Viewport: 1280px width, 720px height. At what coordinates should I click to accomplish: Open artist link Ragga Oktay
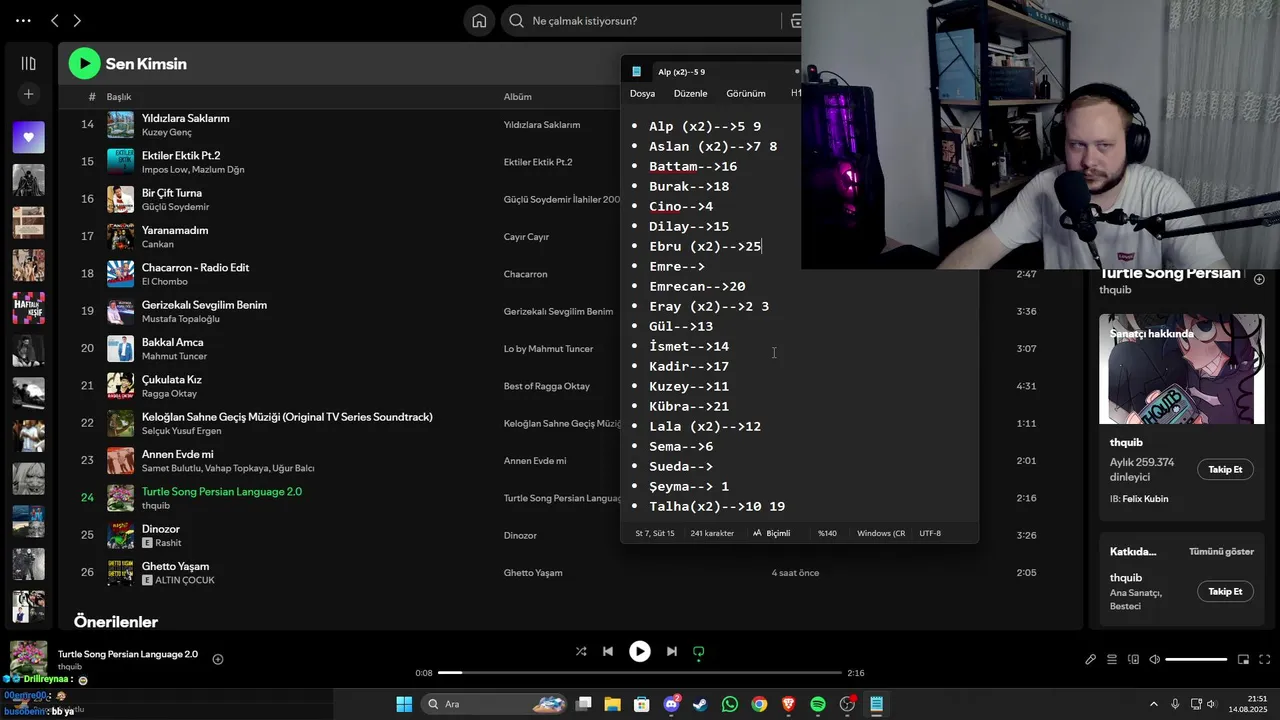[x=169, y=394]
